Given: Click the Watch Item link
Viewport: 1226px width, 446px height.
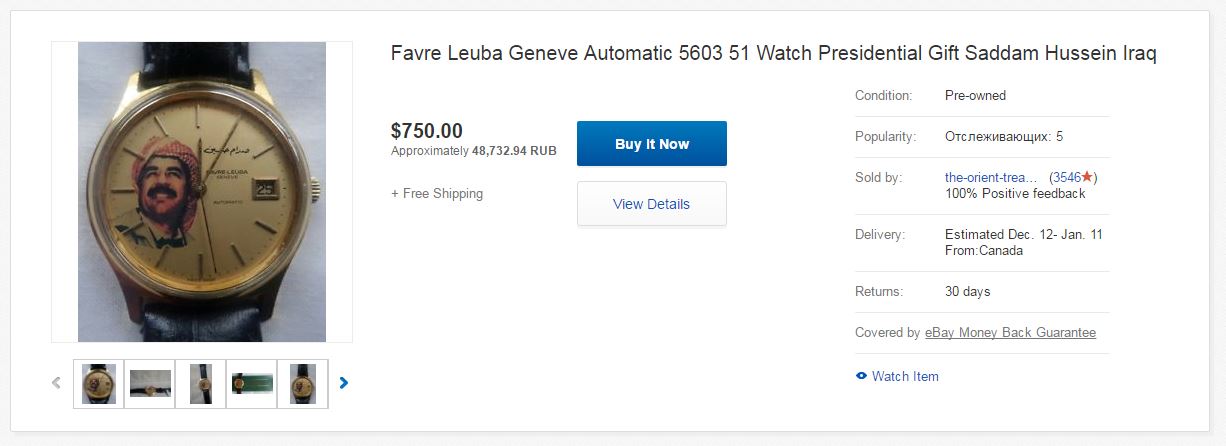Looking at the screenshot, I should [905, 376].
